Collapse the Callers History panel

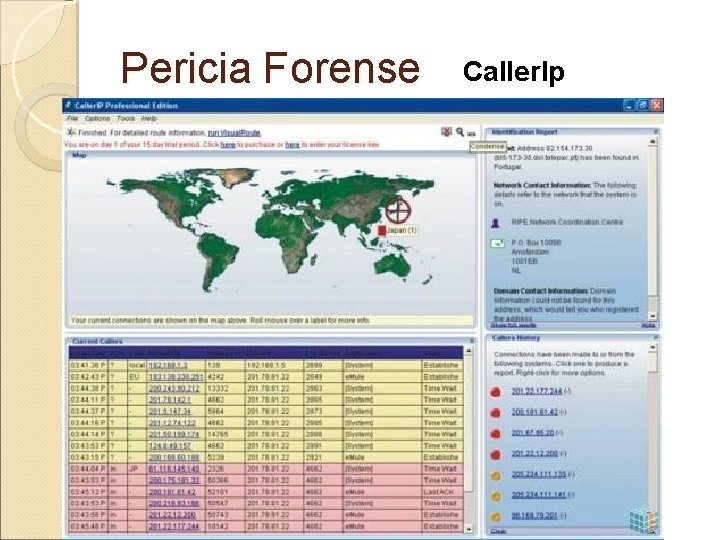[x=656, y=338]
